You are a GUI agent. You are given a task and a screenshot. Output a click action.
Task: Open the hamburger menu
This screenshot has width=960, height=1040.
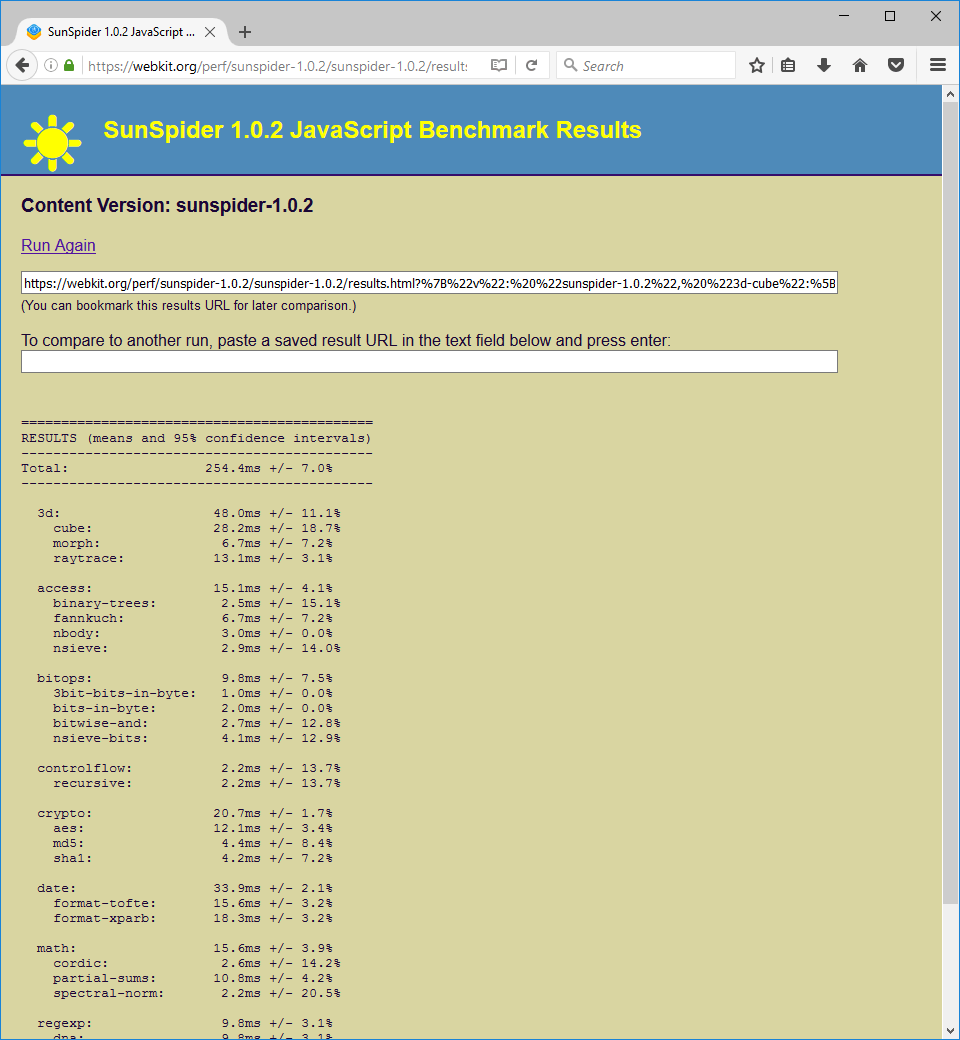coord(937,65)
